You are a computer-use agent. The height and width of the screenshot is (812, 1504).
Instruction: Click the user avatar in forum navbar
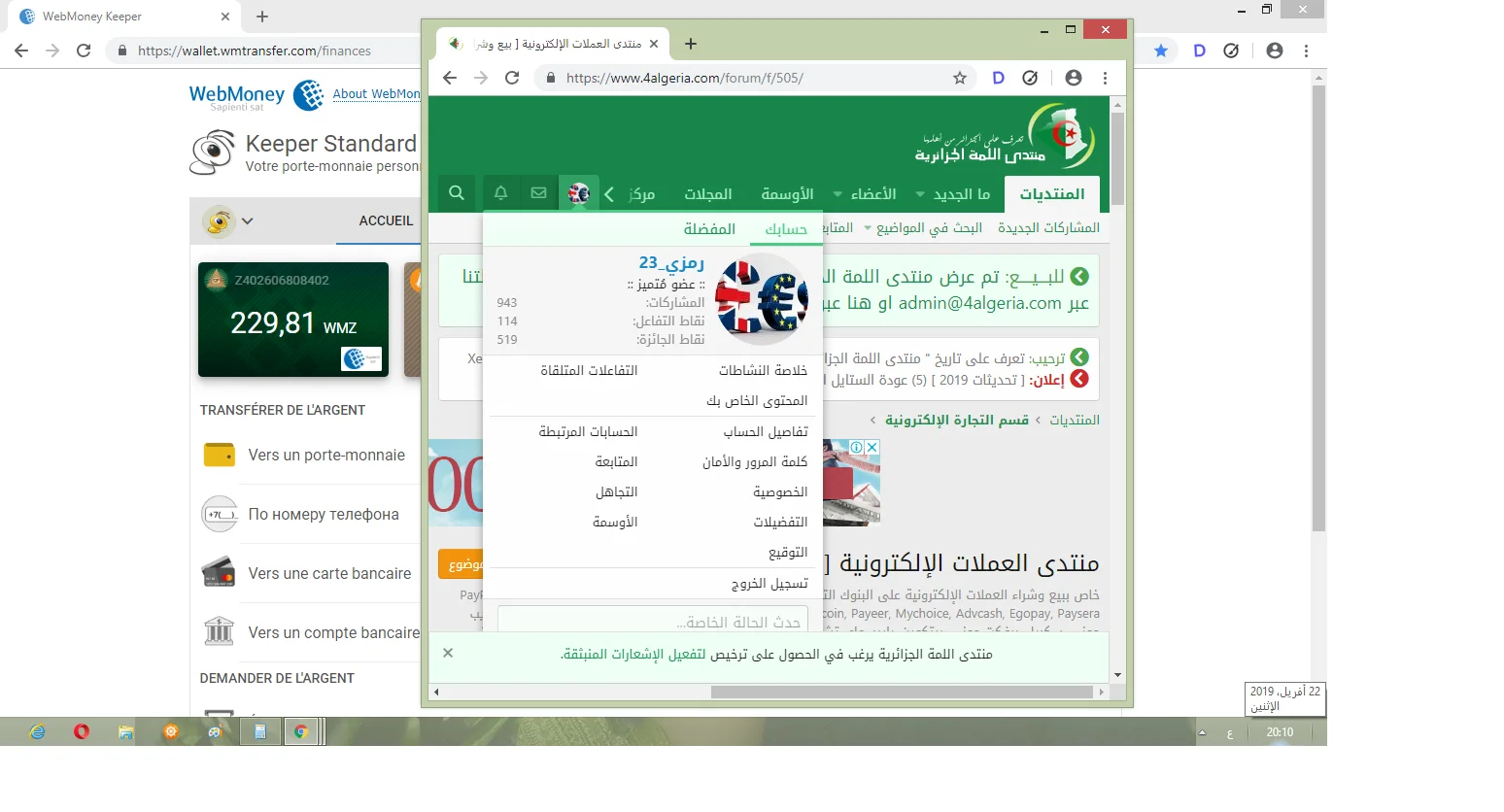(x=579, y=193)
